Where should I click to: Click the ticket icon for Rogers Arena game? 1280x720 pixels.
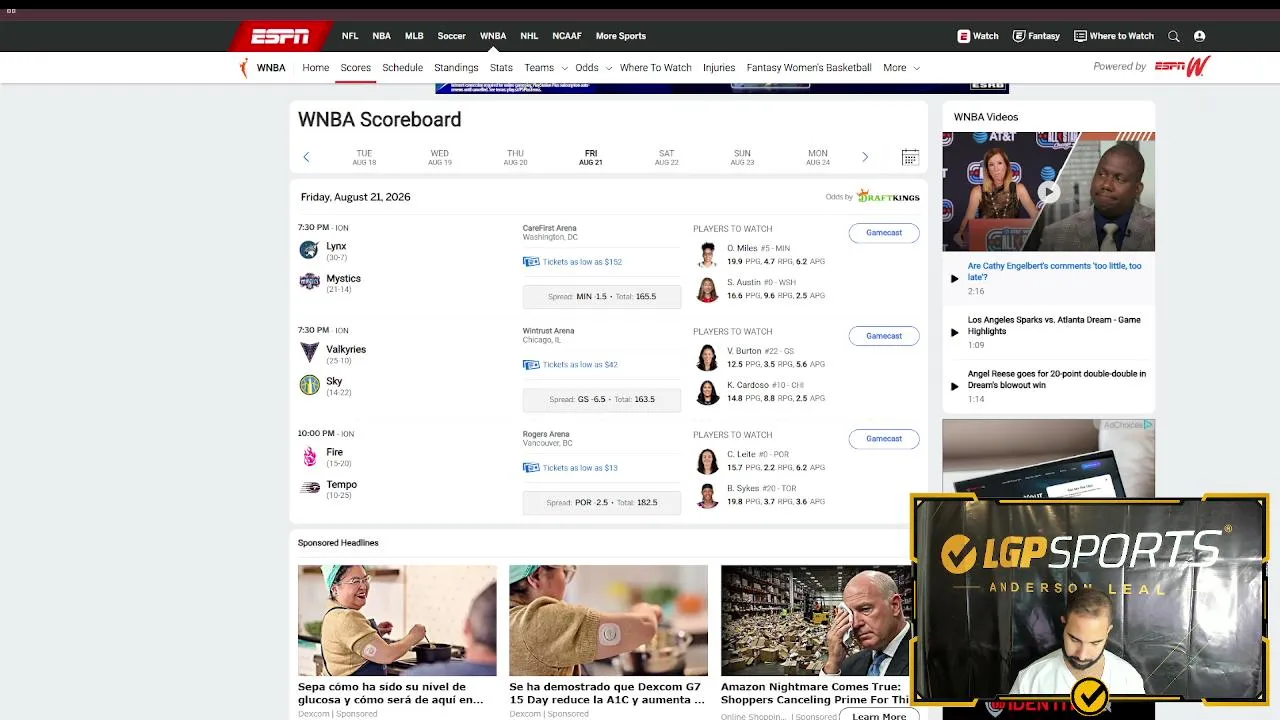coord(531,468)
